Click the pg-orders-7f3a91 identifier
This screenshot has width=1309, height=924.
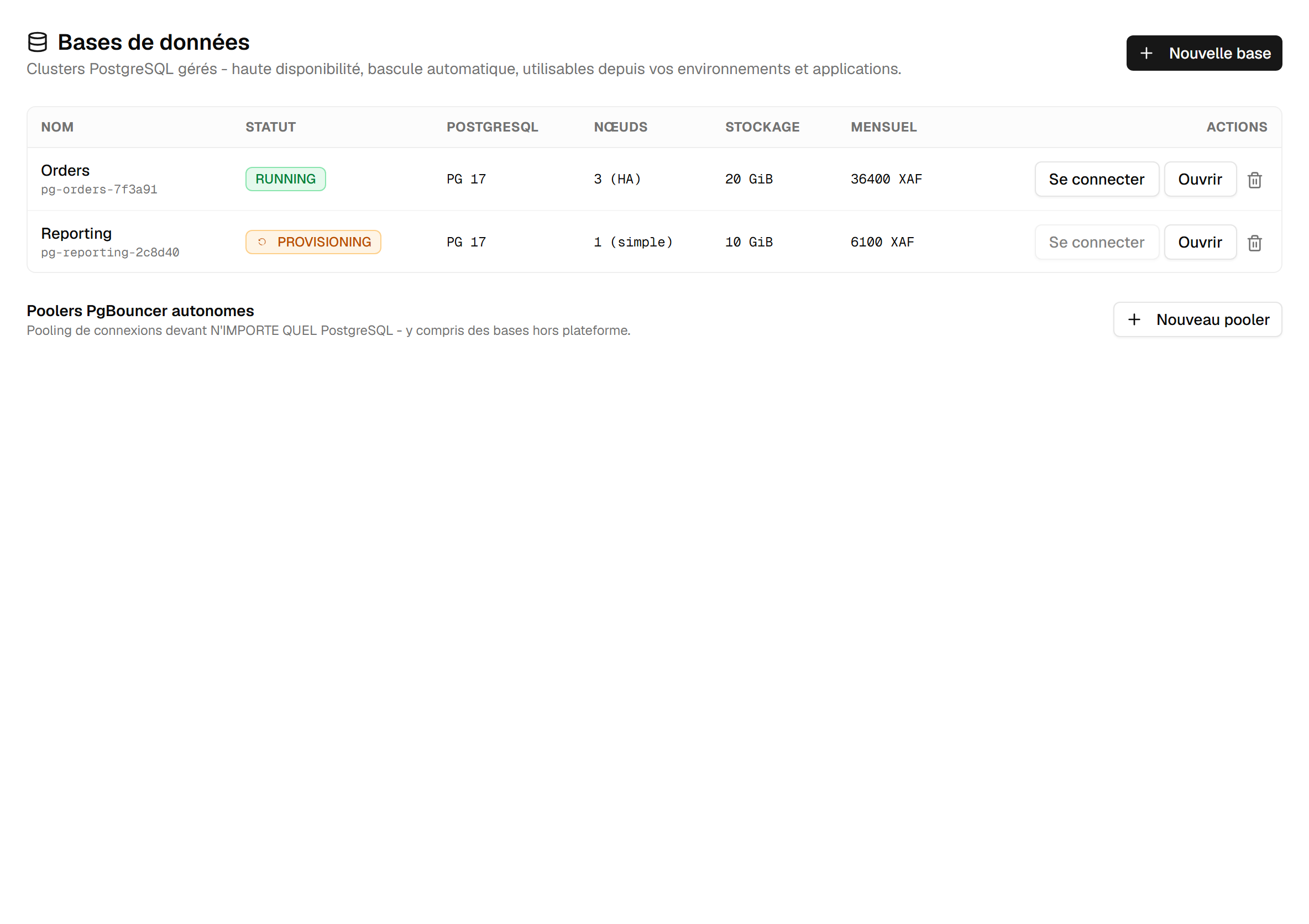pos(99,189)
